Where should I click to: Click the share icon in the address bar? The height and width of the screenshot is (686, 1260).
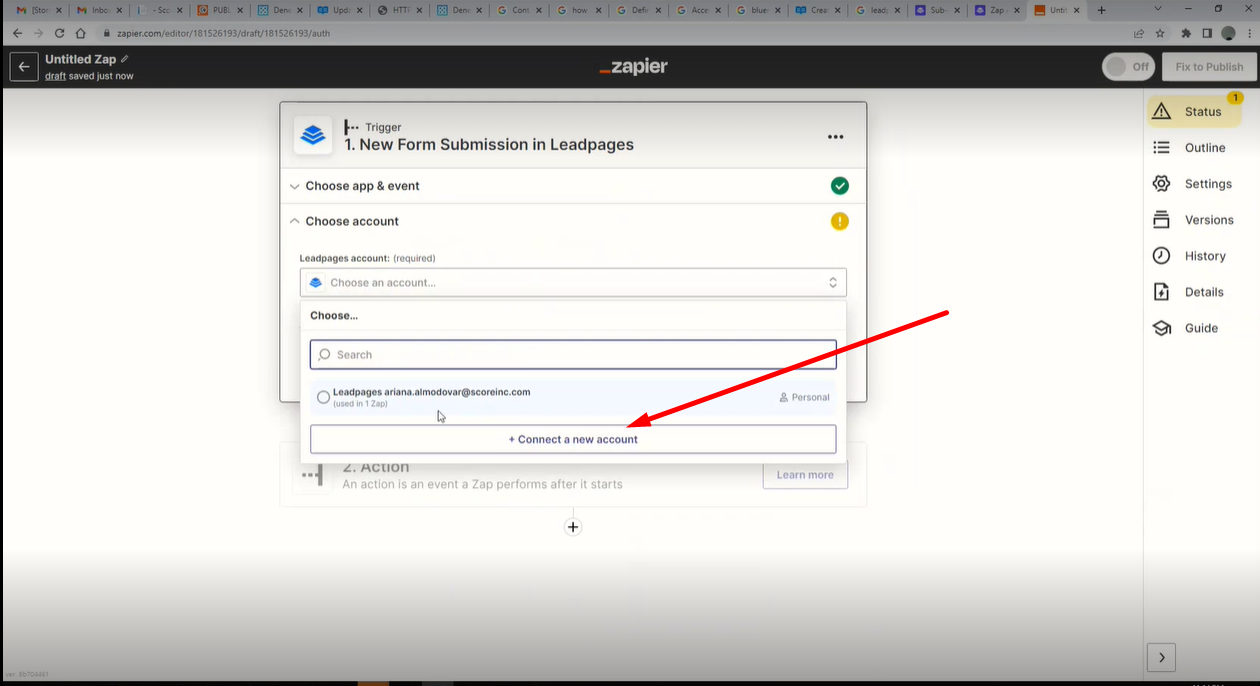click(1138, 33)
